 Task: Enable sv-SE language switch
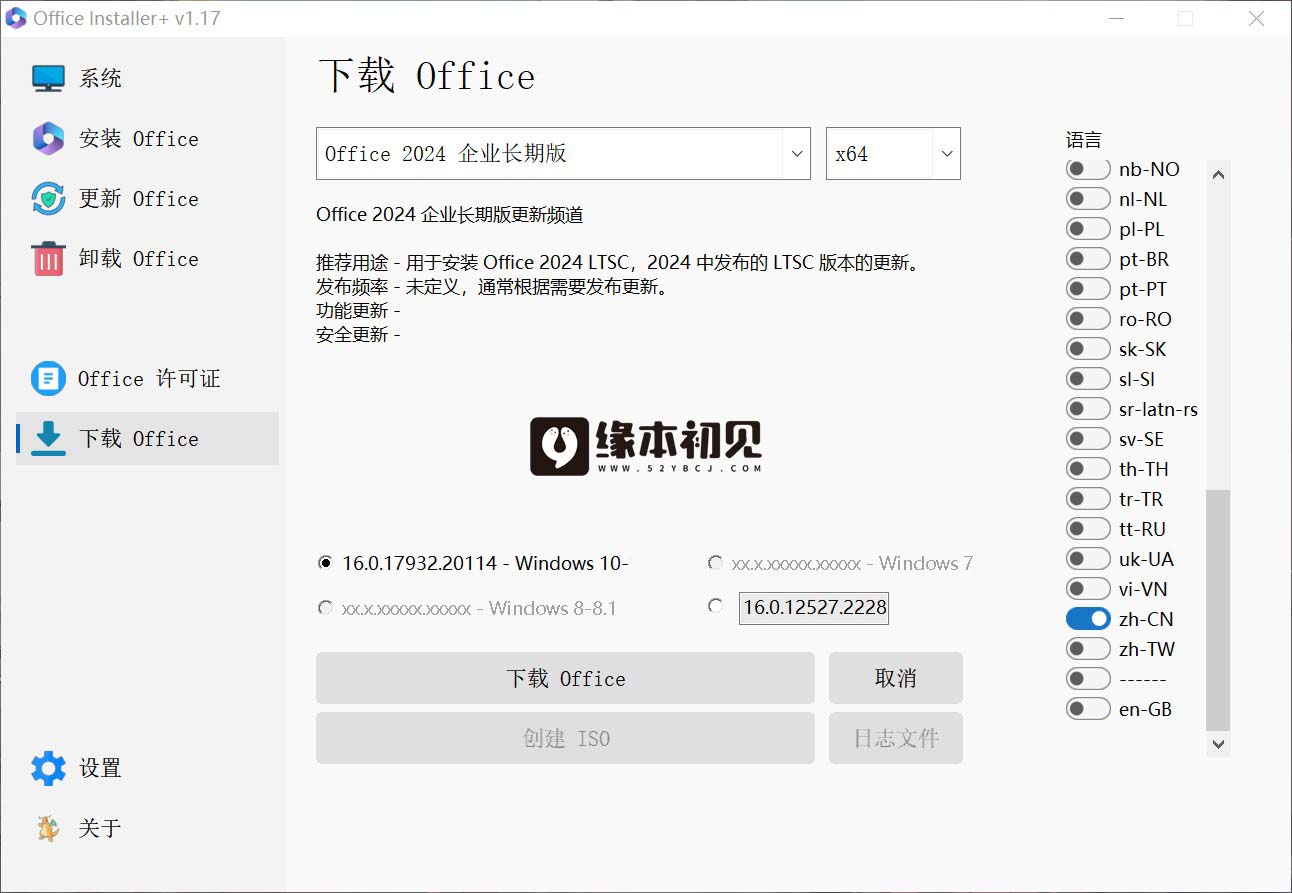(x=1088, y=439)
